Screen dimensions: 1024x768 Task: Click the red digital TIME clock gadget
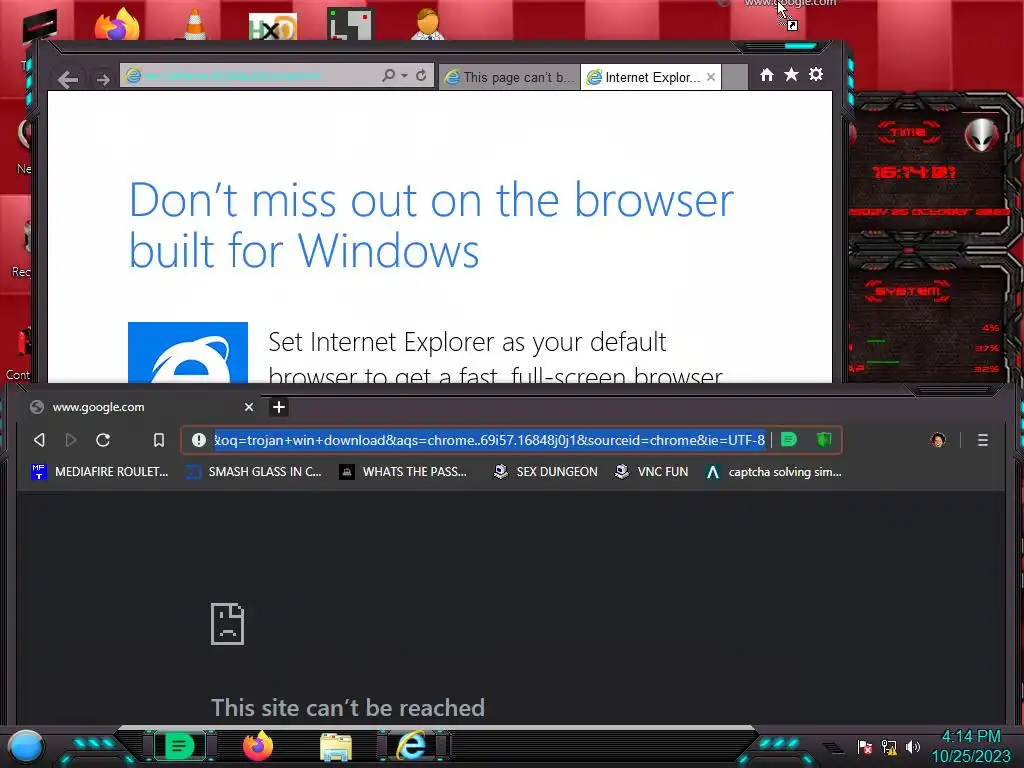click(x=914, y=172)
